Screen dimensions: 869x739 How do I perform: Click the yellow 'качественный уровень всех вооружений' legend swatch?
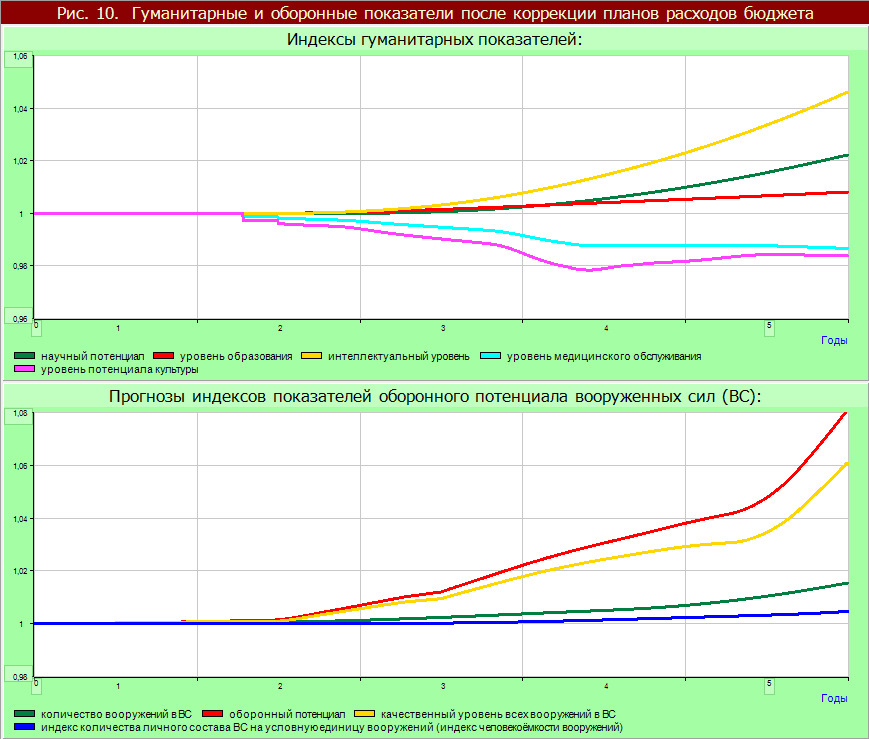point(365,714)
